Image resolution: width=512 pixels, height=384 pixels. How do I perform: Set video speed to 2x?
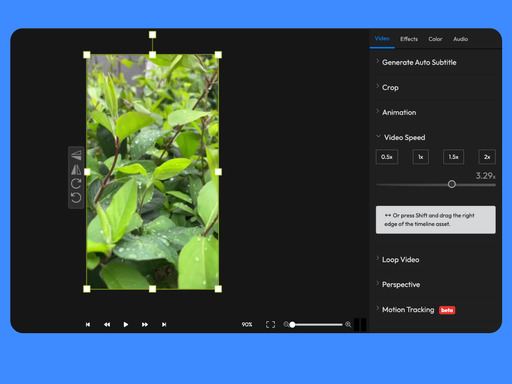coord(487,157)
